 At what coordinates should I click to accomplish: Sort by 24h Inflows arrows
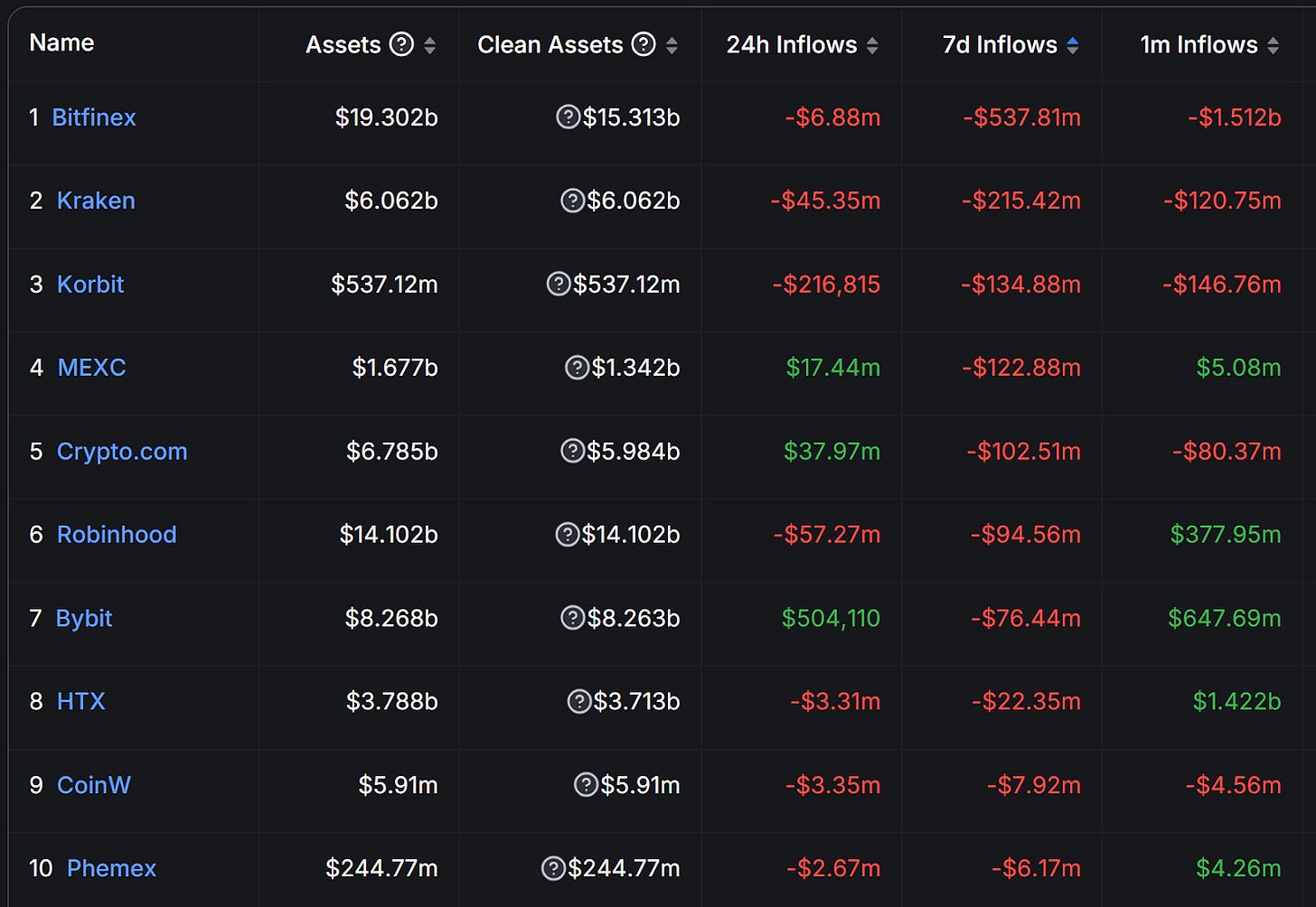point(872,45)
